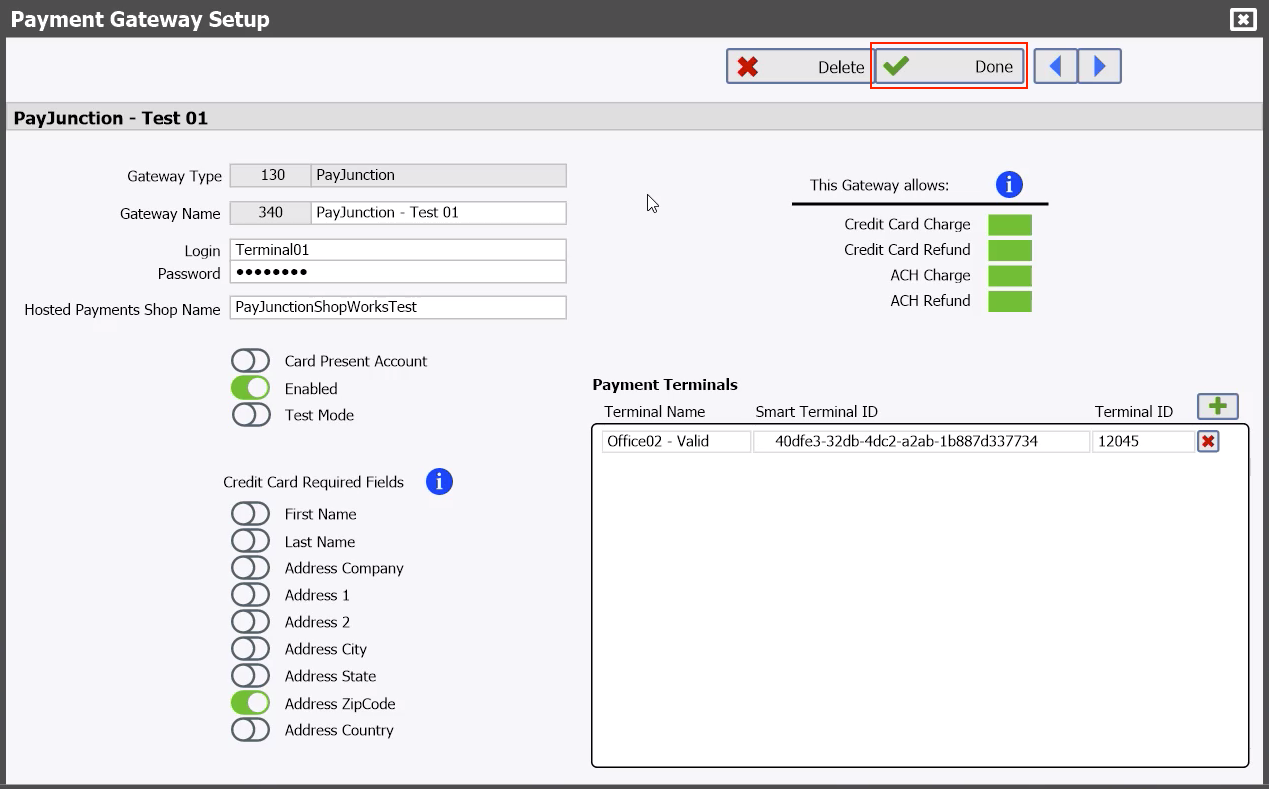Remove the Office02 - Valid terminal row
This screenshot has width=1269, height=789.
point(1208,441)
